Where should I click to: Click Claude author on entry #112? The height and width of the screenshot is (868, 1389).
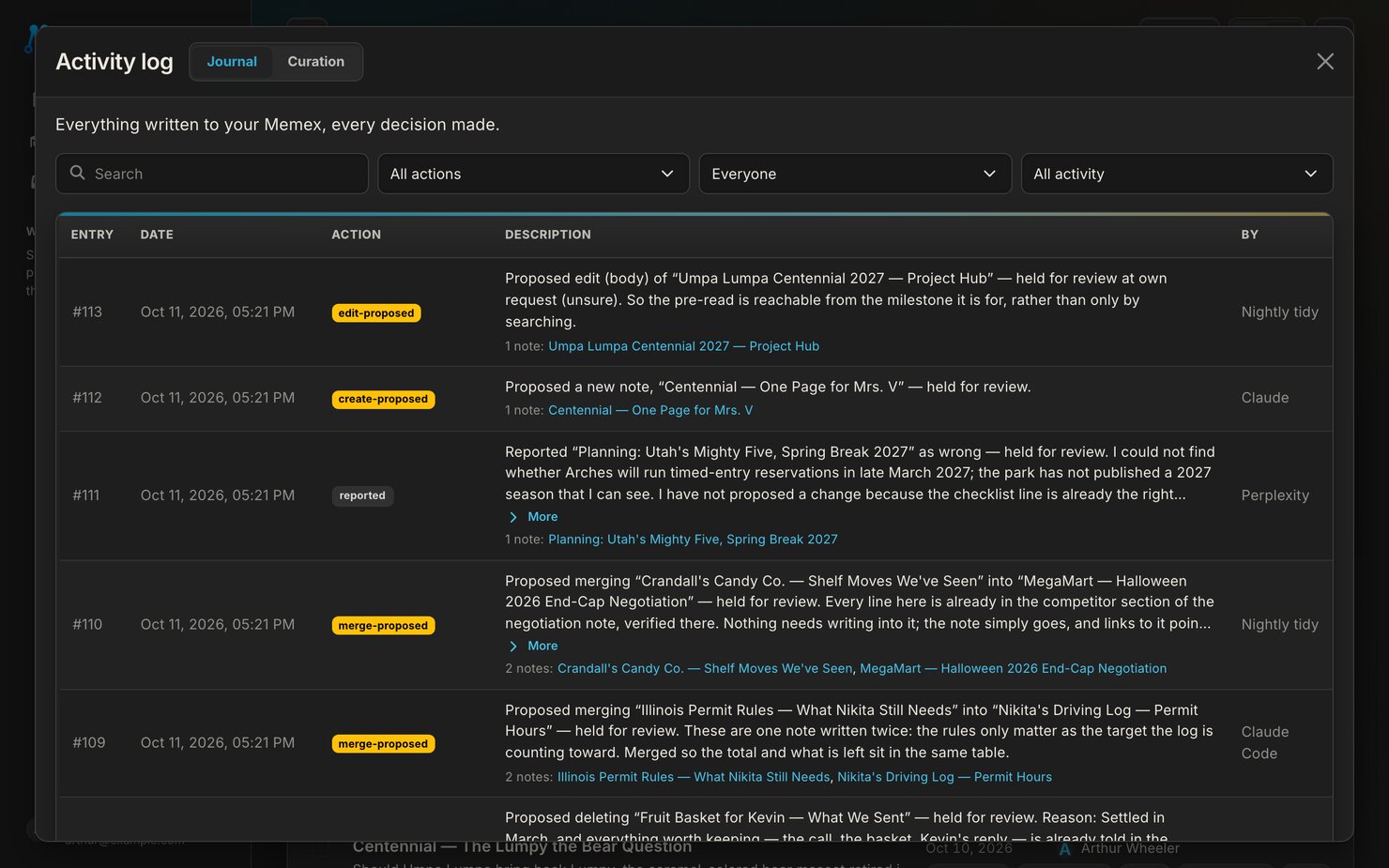(1265, 398)
